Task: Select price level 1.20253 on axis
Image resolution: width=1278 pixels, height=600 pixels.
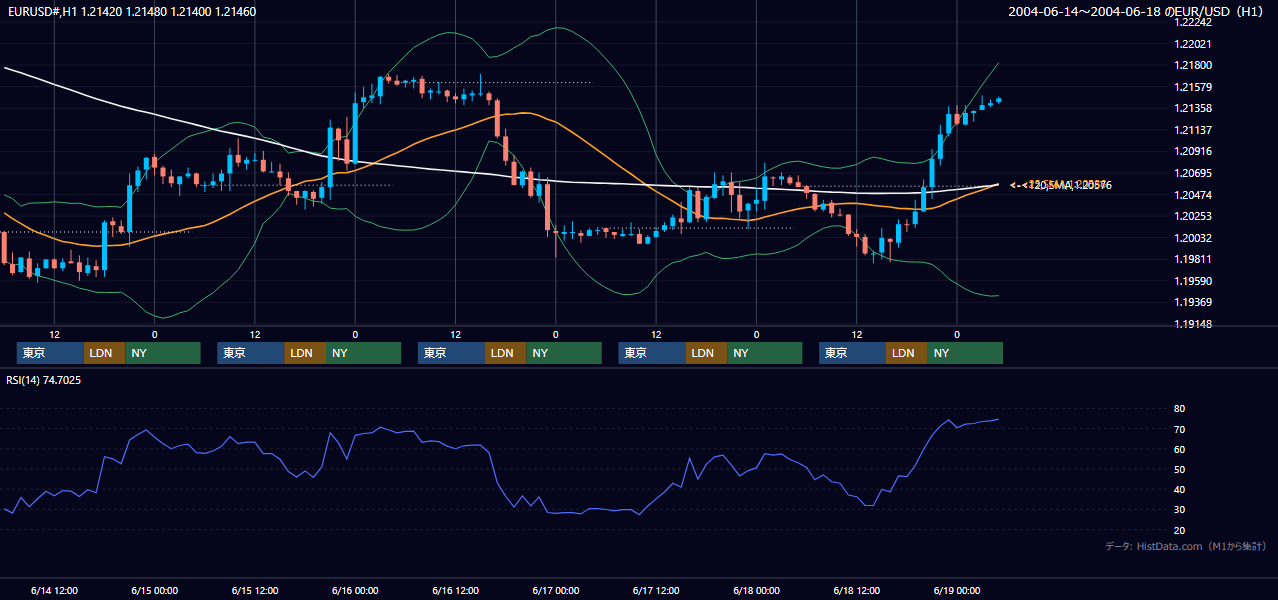Action: tap(1193, 216)
